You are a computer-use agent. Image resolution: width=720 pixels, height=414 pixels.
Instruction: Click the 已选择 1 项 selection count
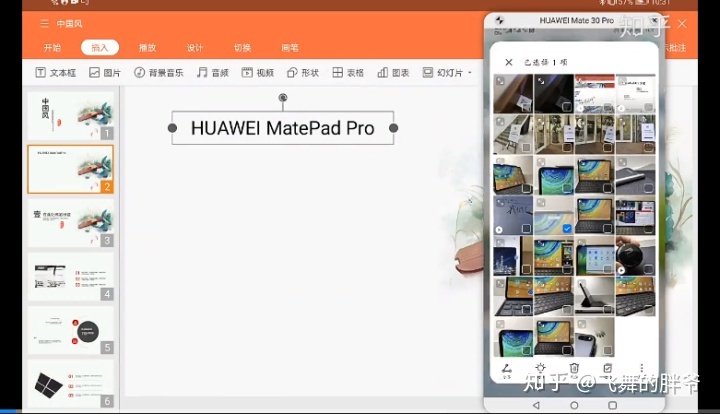coord(546,62)
